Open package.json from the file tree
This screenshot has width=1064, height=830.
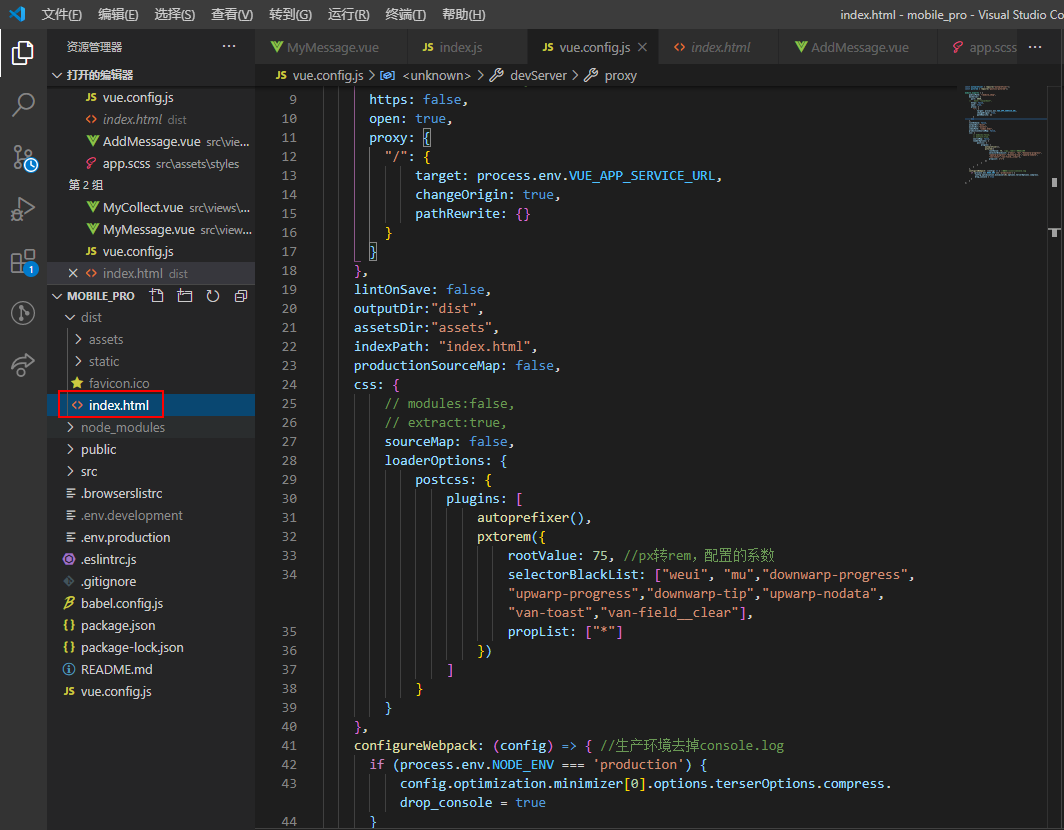[118, 625]
